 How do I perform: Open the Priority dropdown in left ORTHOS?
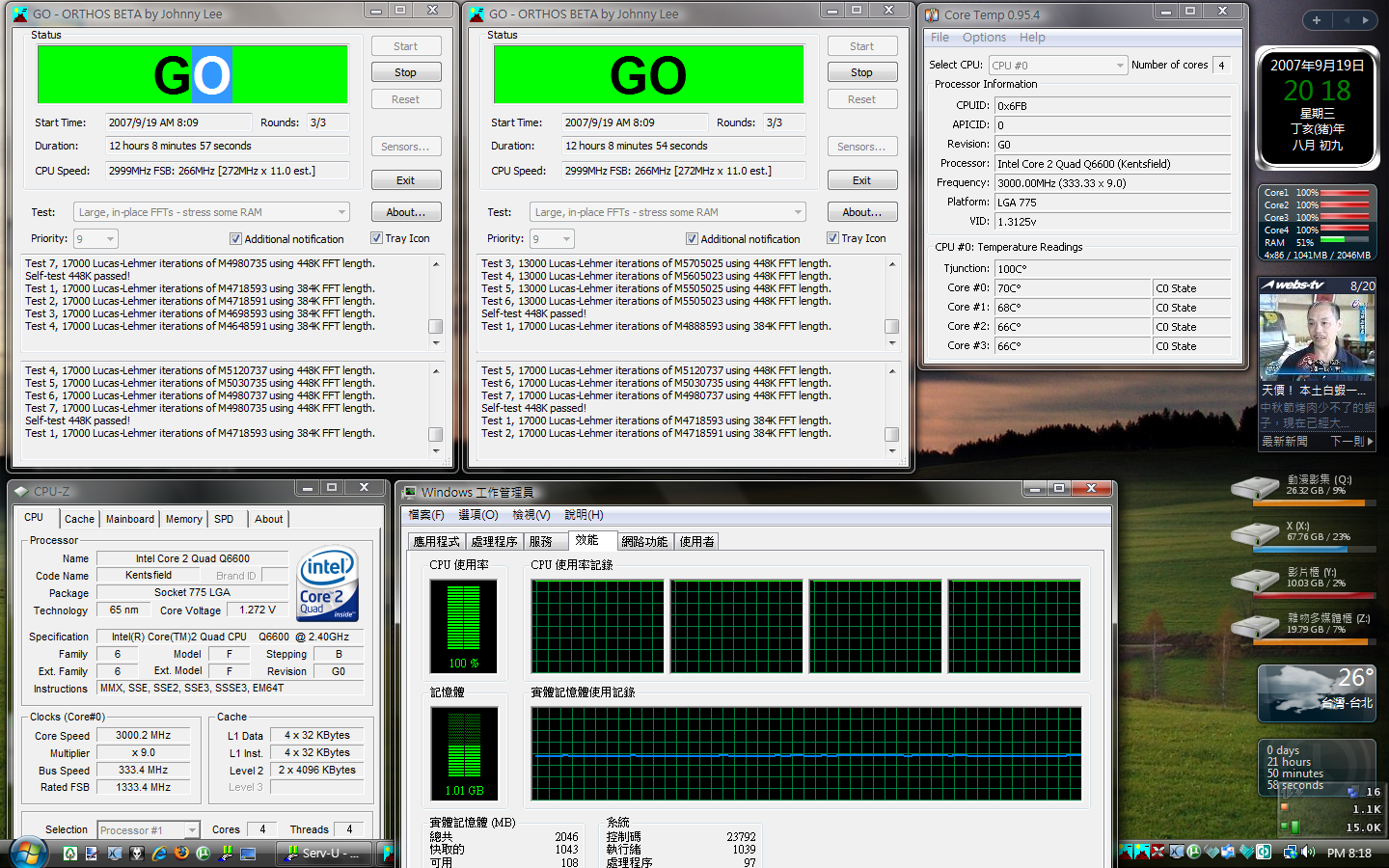click(x=95, y=238)
